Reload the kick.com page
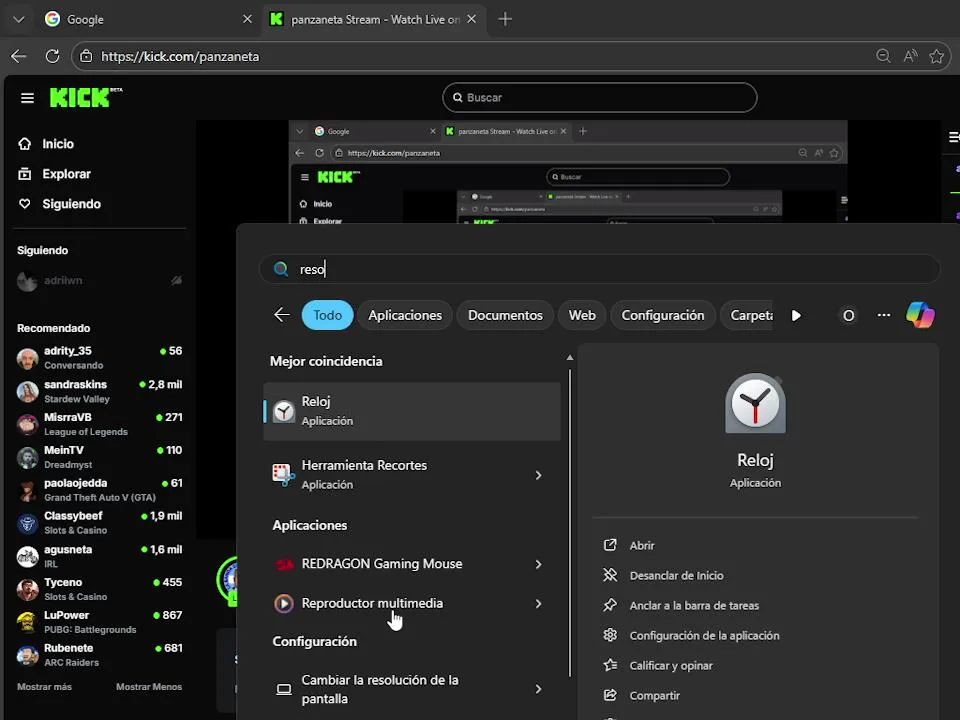Viewport: 960px width, 720px height. click(53, 56)
